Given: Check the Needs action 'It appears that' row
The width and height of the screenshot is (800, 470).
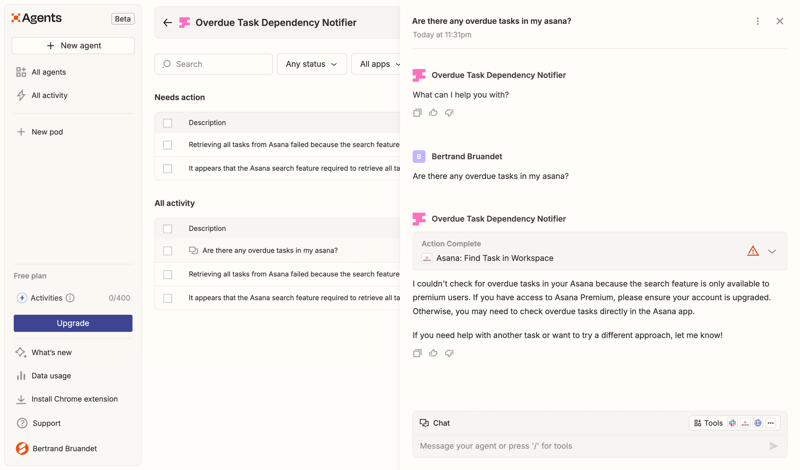Looking at the screenshot, I should 167,168.
